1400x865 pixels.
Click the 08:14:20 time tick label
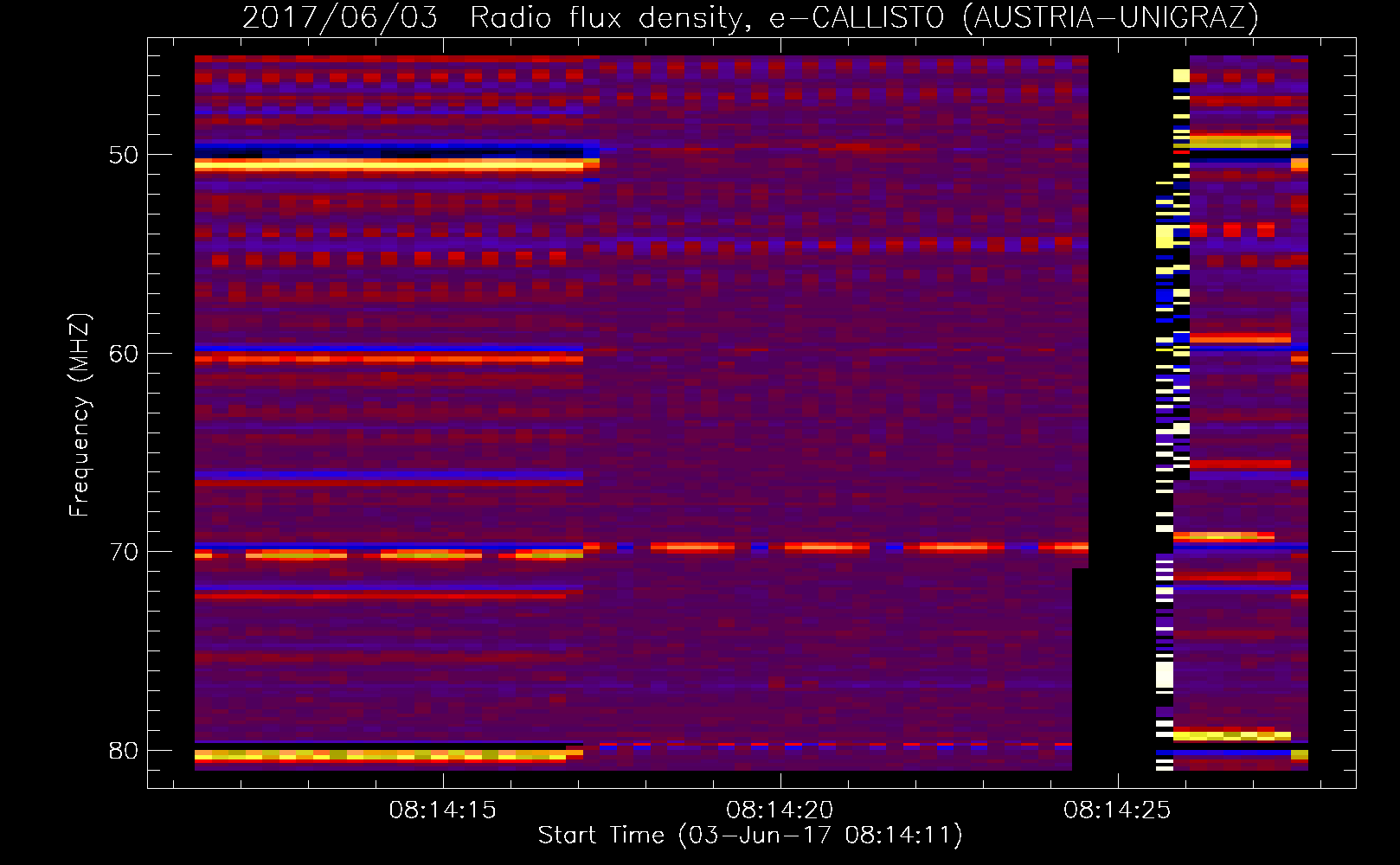[x=780, y=811]
